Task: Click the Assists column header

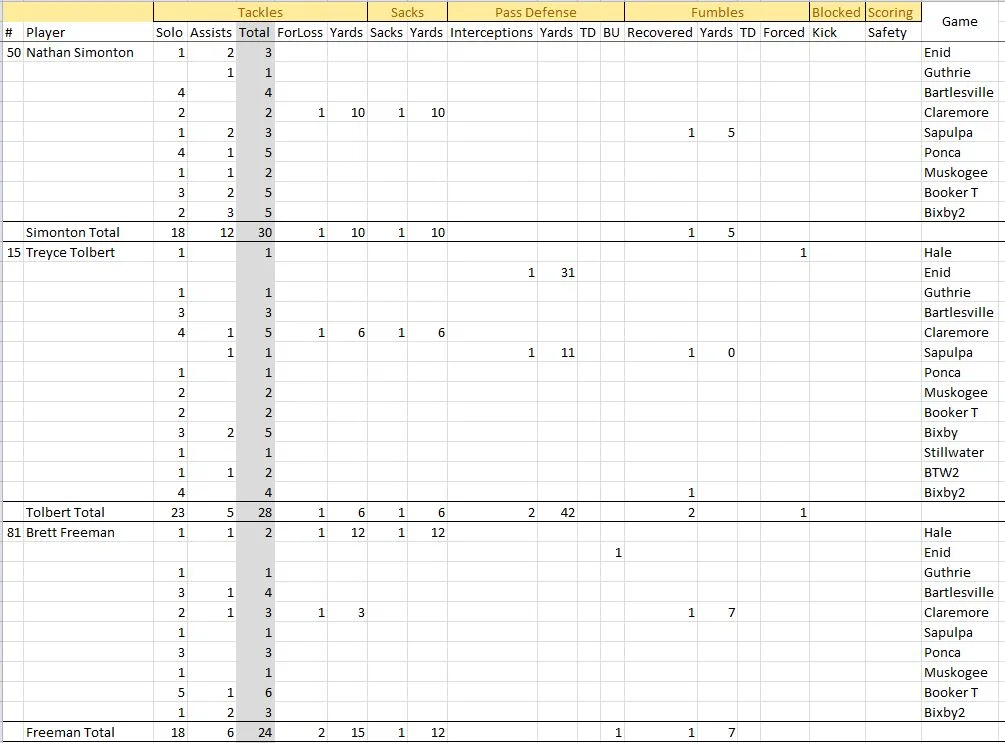Action: point(211,32)
